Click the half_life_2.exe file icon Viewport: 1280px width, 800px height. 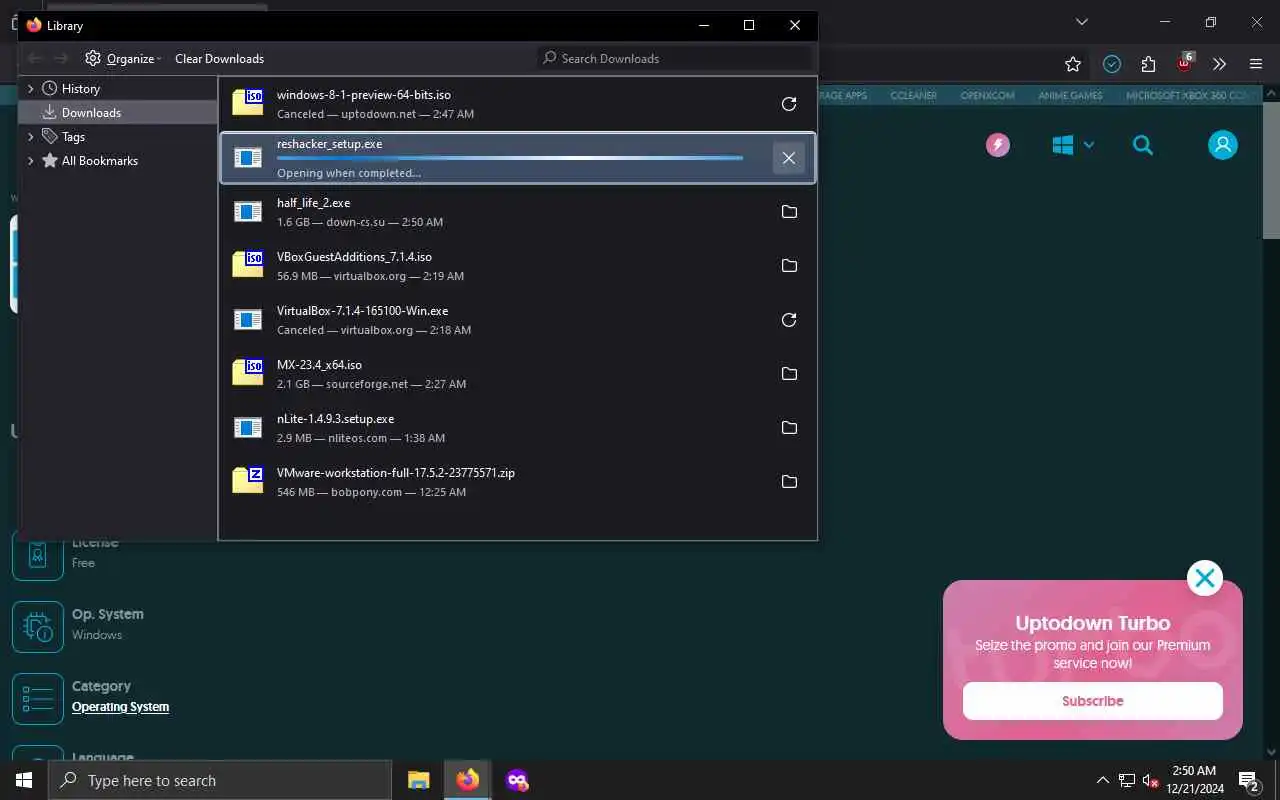click(x=247, y=212)
